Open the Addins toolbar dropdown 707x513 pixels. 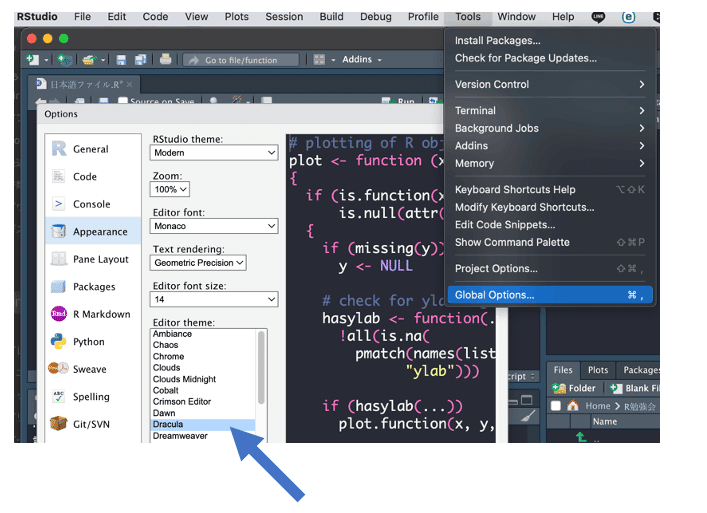pyautogui.click(x=362, y=60)
